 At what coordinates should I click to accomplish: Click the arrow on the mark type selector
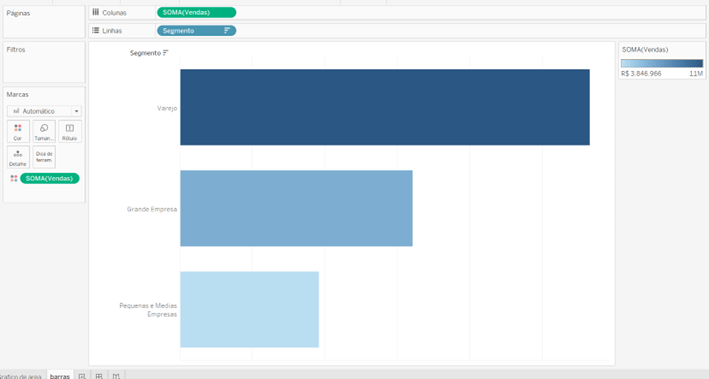76,111
